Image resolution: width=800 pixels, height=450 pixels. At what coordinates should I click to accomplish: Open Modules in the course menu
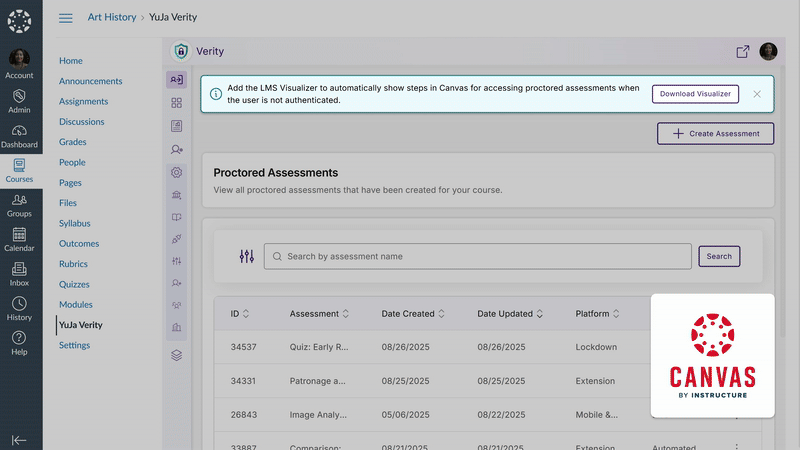[x=76, y=305]
